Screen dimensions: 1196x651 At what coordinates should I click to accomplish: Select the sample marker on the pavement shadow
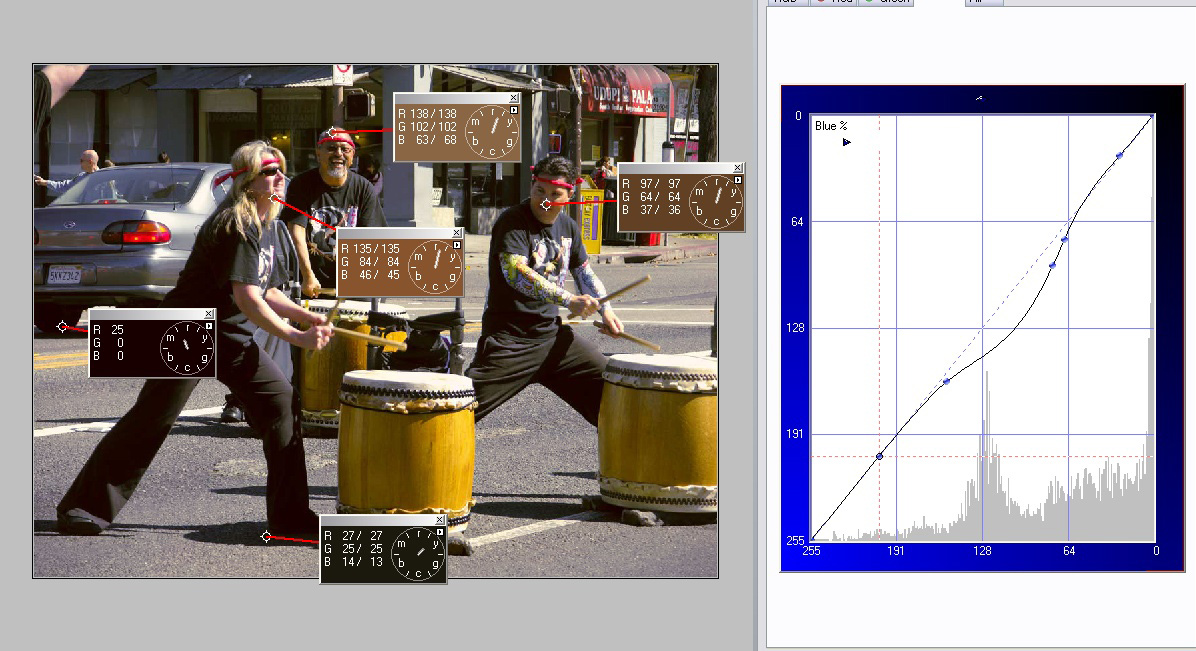click(265, 537)
